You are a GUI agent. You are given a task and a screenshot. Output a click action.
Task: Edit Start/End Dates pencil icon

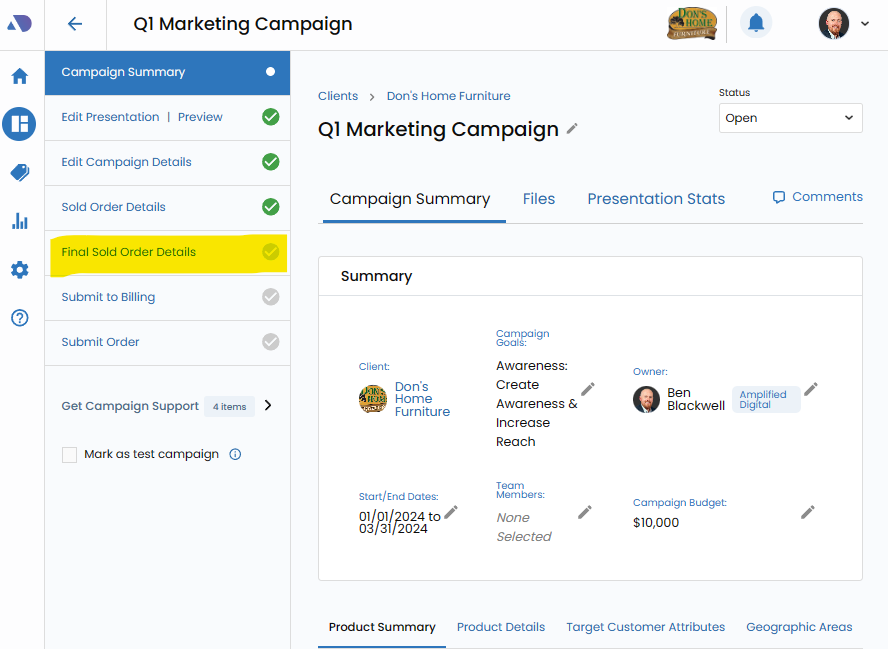pyautogui.click(x=451, y=512)
